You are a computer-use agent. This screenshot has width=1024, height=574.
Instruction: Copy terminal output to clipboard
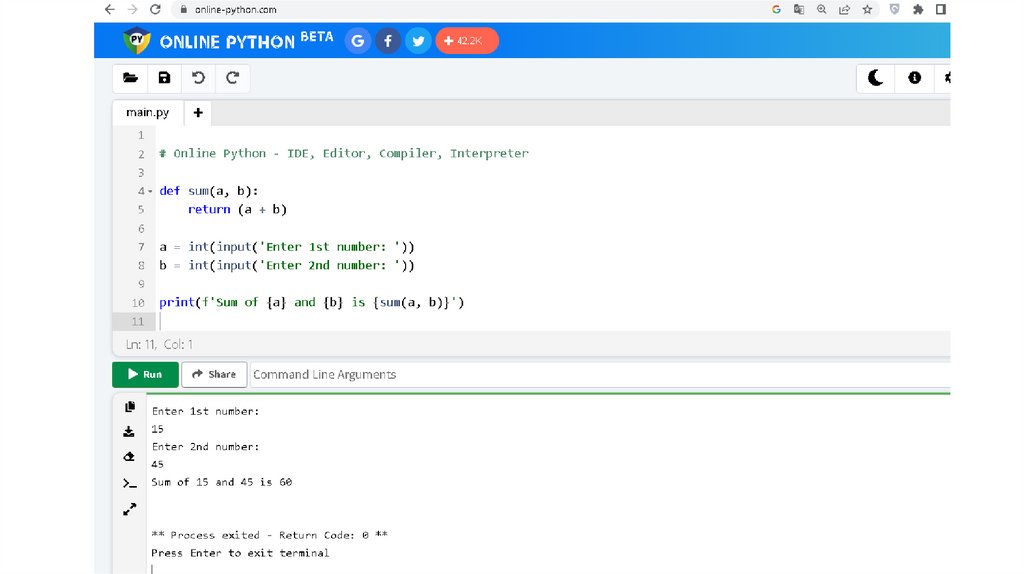point(129,407)
